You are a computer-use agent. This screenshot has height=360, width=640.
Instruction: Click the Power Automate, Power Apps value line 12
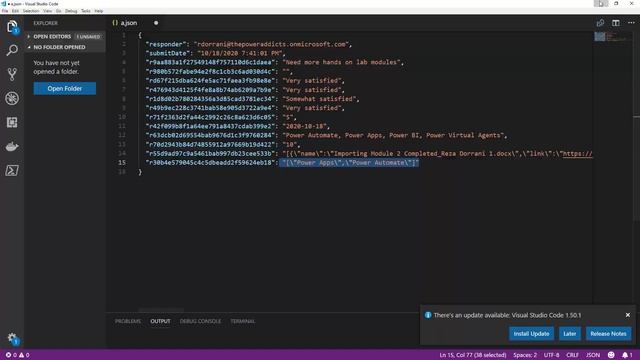click(x=393, y=135)
